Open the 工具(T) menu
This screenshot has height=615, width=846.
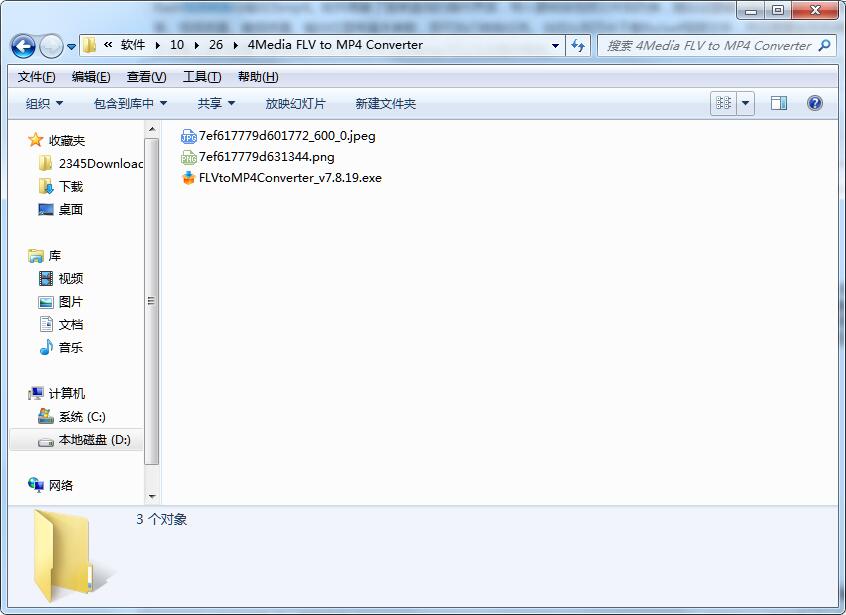(x=202, y=77)
